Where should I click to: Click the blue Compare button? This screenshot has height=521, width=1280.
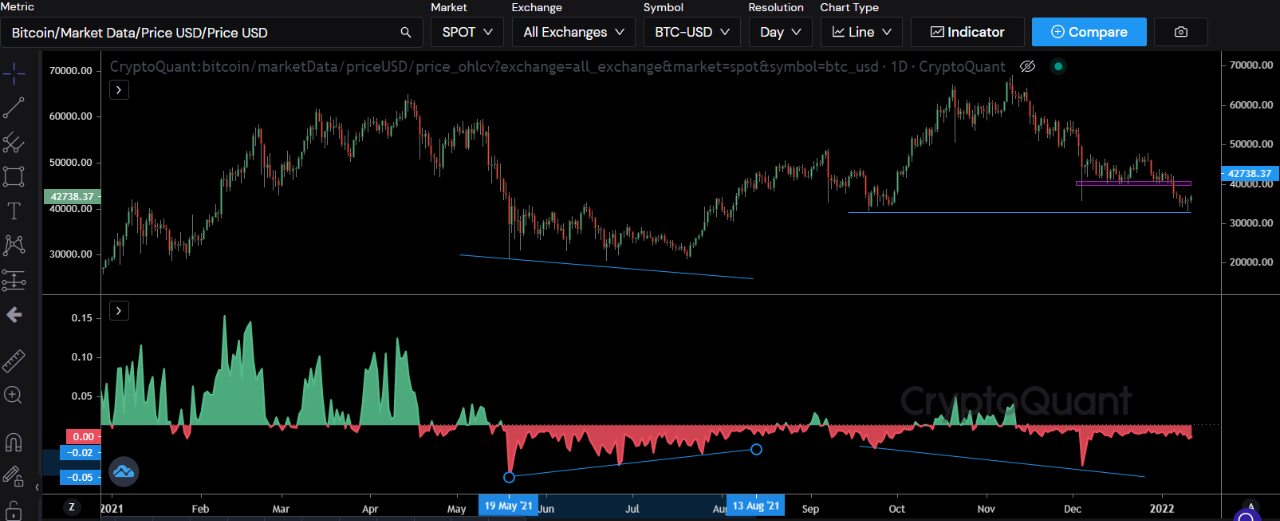1089,32
